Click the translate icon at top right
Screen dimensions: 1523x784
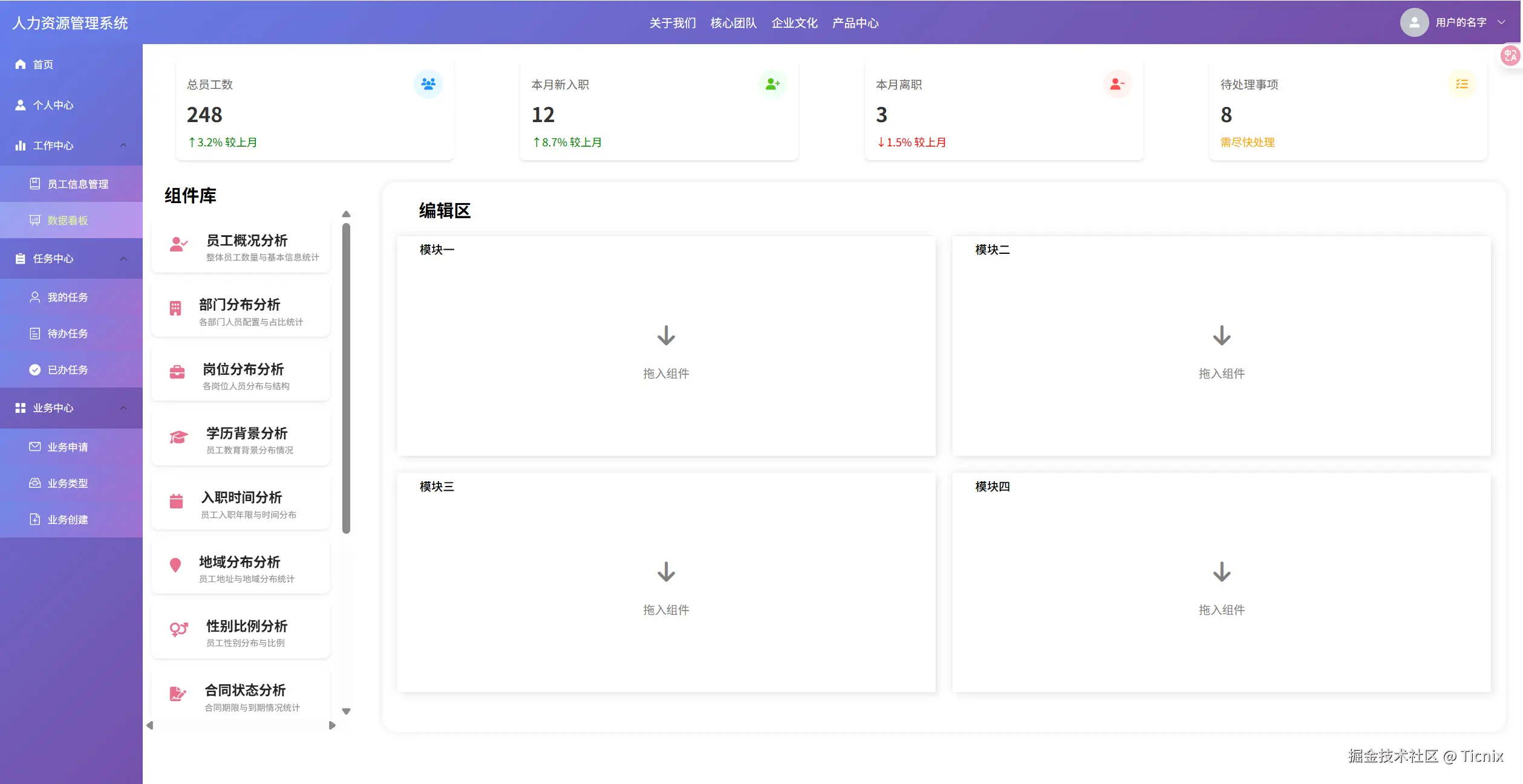pyautogui.click(x=1510, y=56)
